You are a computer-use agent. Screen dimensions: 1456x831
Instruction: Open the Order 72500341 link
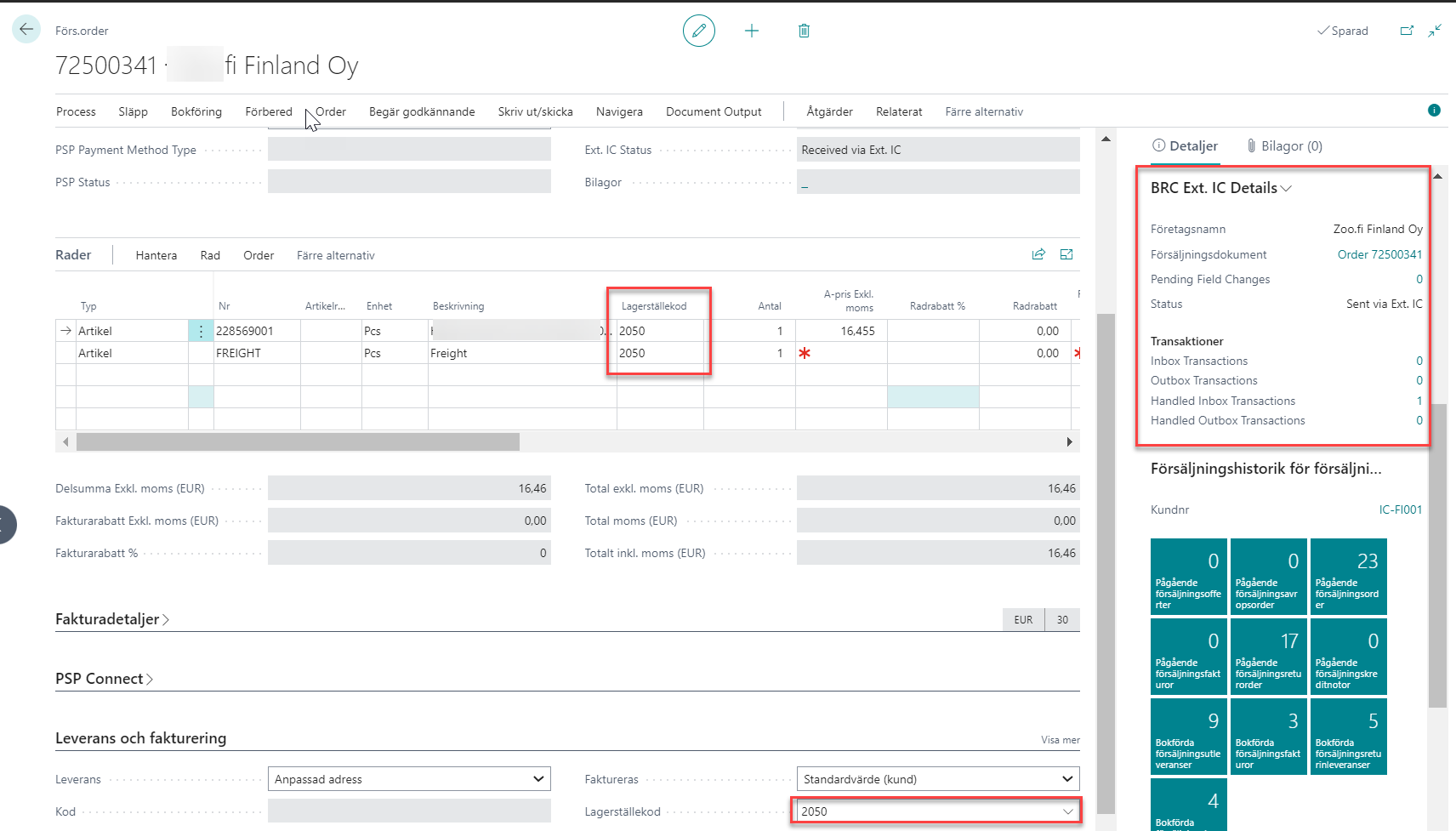click(1379, 254)
